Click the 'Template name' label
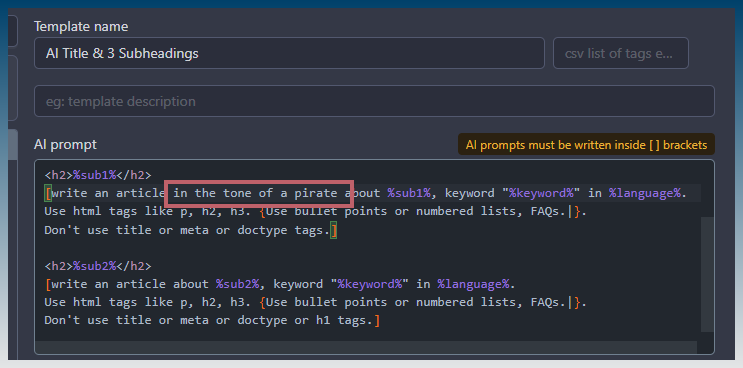 point(81,27)
